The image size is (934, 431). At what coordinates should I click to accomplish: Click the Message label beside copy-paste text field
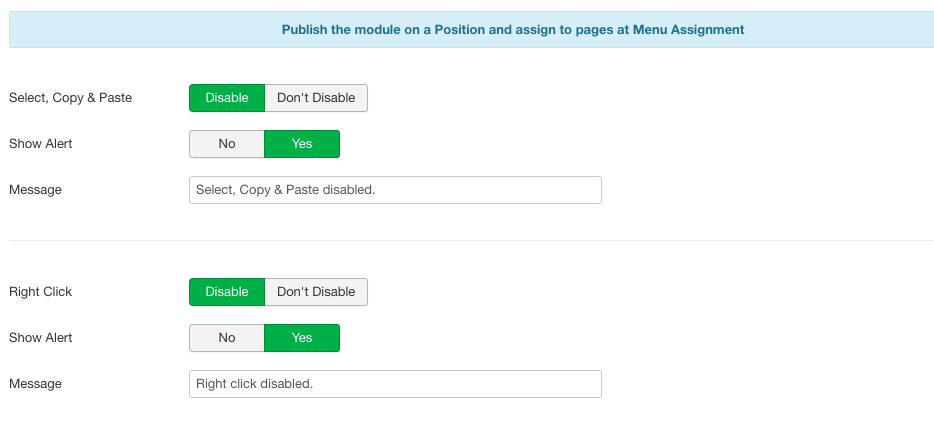35,190
